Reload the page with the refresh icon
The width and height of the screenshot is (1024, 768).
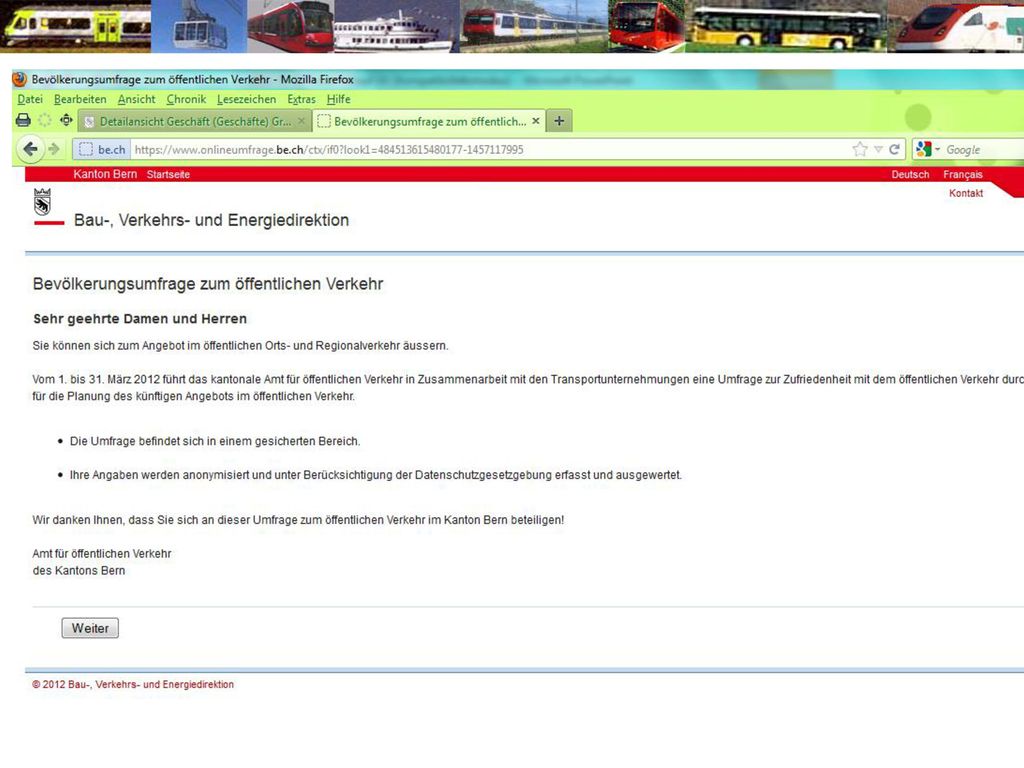pyautogui.click(x=894, y=150)
